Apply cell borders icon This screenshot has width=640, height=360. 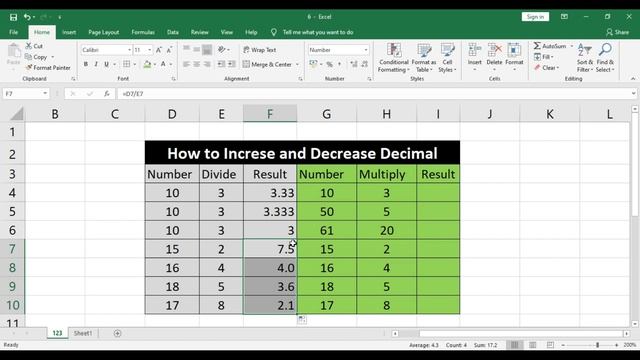click(x=127, y=64)
